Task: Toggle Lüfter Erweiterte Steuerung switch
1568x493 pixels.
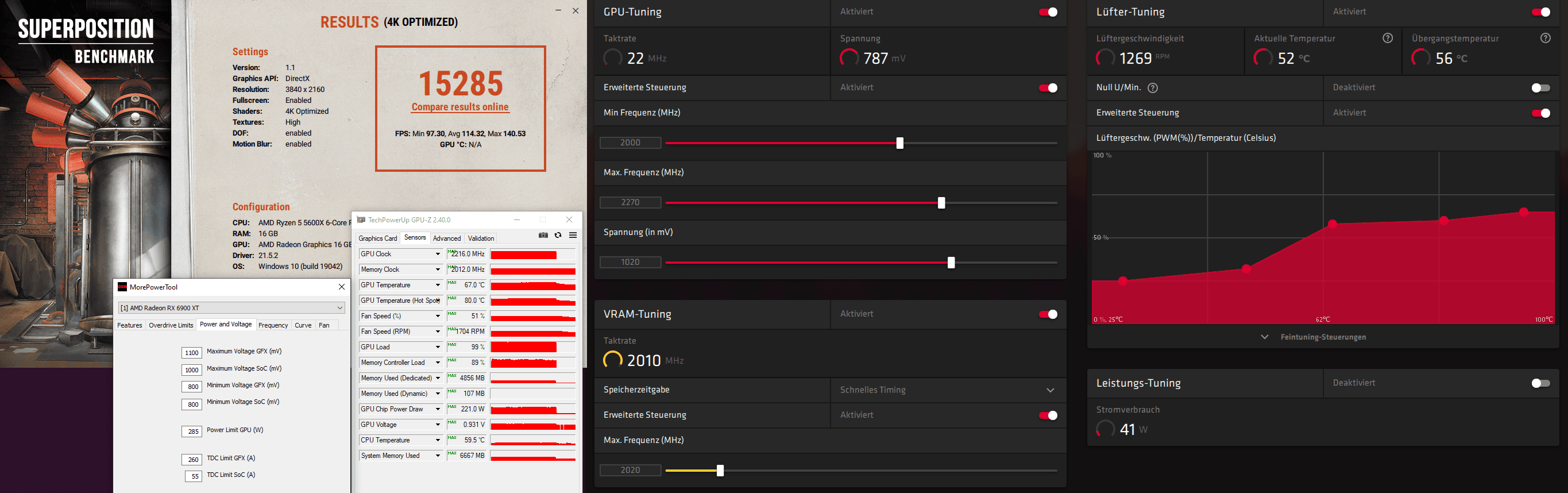Action: tap(1540, 113)
